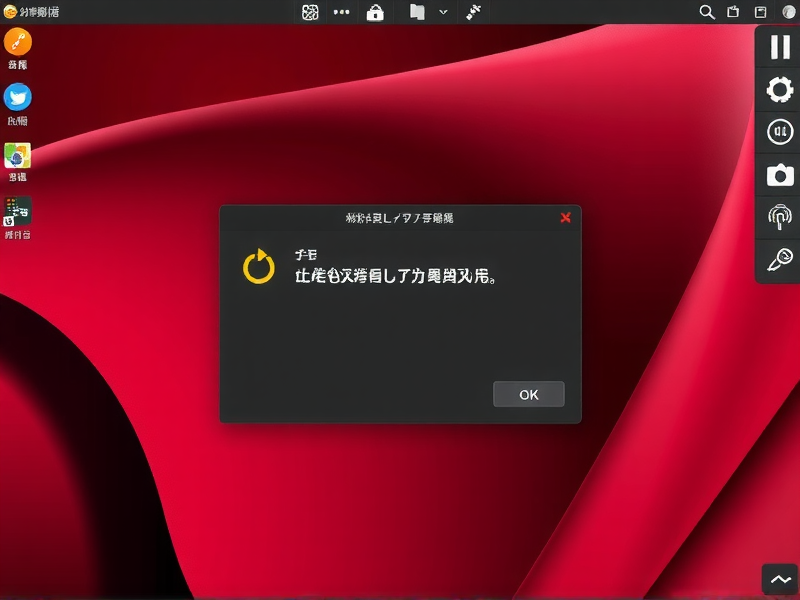
Task: Expand the bottom-right chevron panel
Action: [x=779, y=579]
